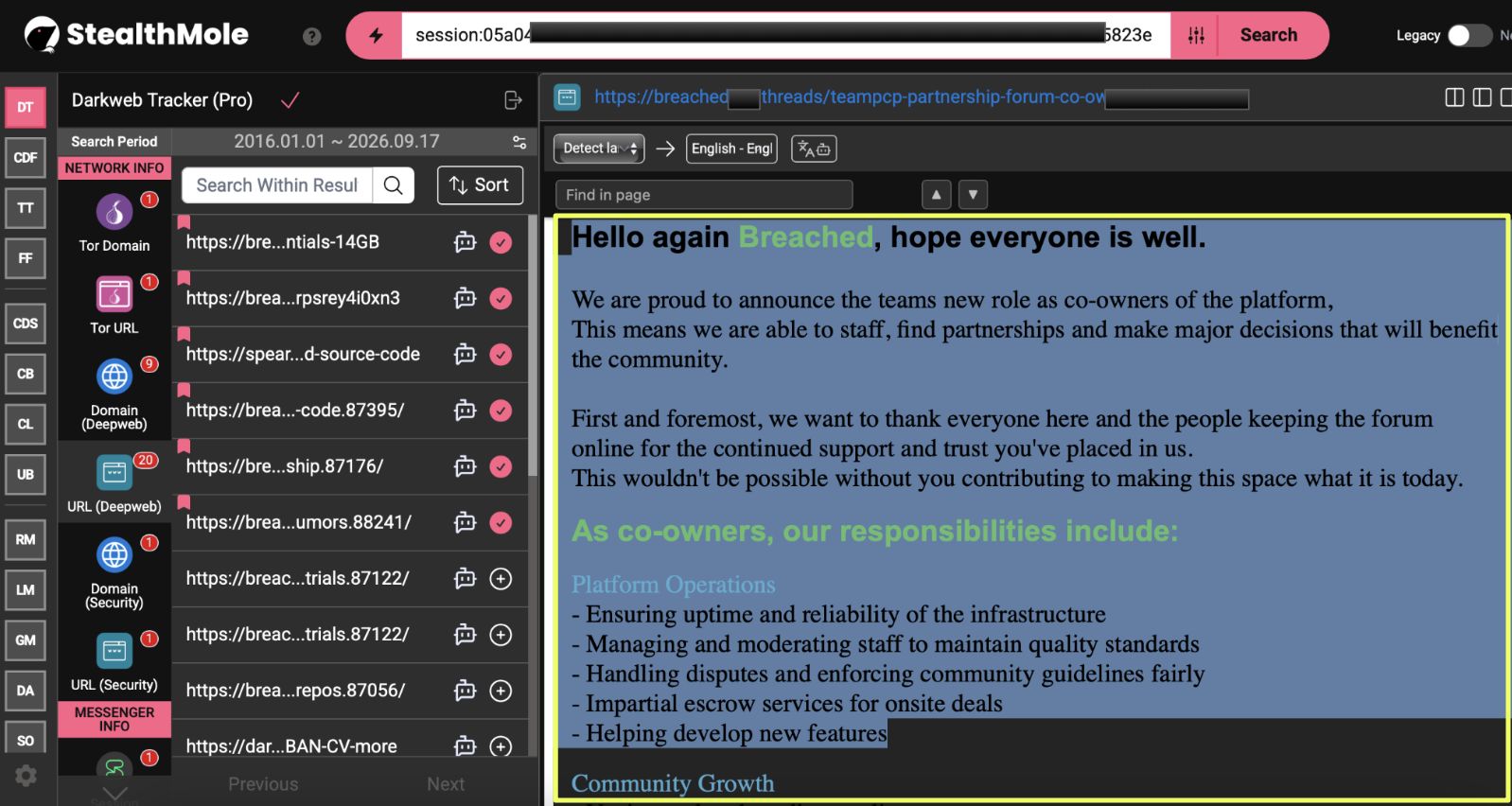The image size is (1512, 806).
Task: Export results using the Darkweb Tracker icon
Action: [x=513, y=100]
